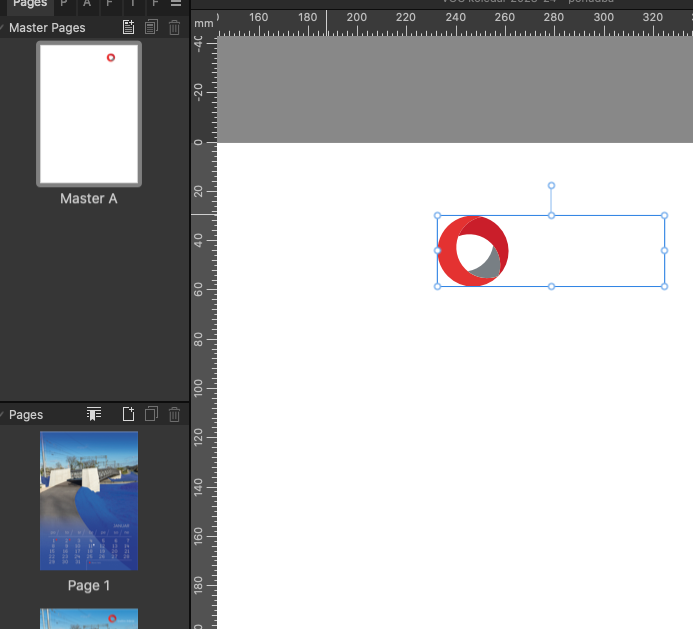This screenshot has height=629, width=693.
Task: Click the red circular logo on canvas
Action: 473,251
